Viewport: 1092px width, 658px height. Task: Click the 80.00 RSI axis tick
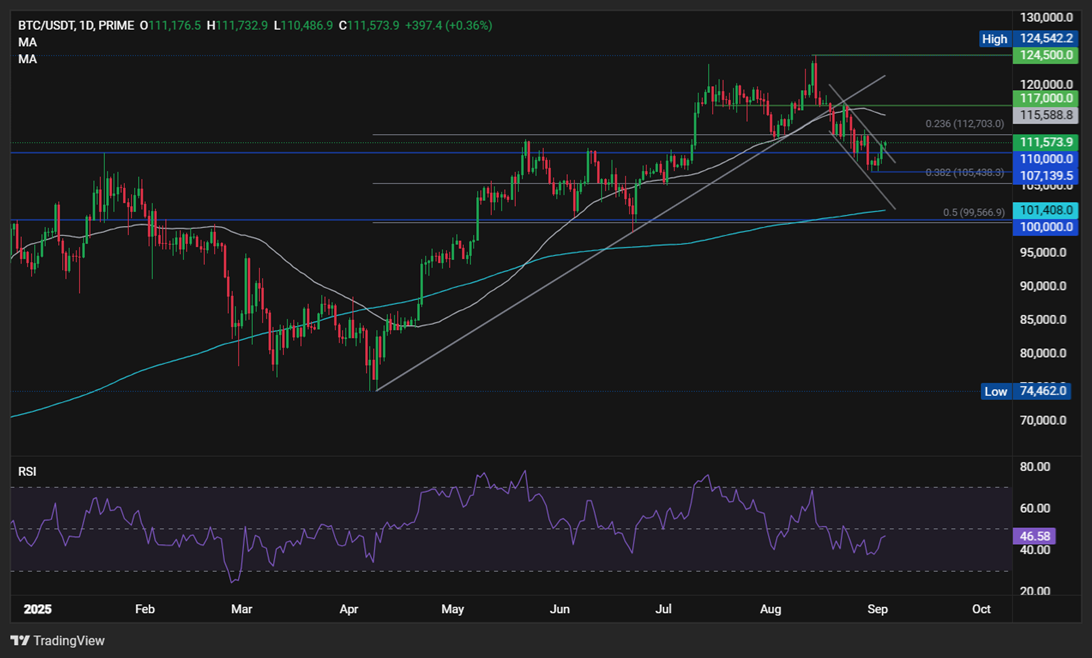tap(1035, 467)
